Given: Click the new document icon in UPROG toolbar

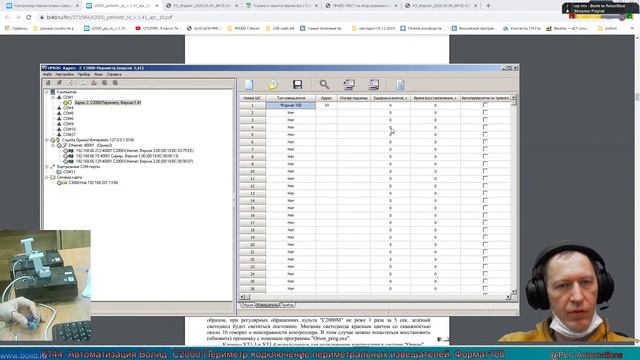Looking at the screenshot, I should [249, 84].
